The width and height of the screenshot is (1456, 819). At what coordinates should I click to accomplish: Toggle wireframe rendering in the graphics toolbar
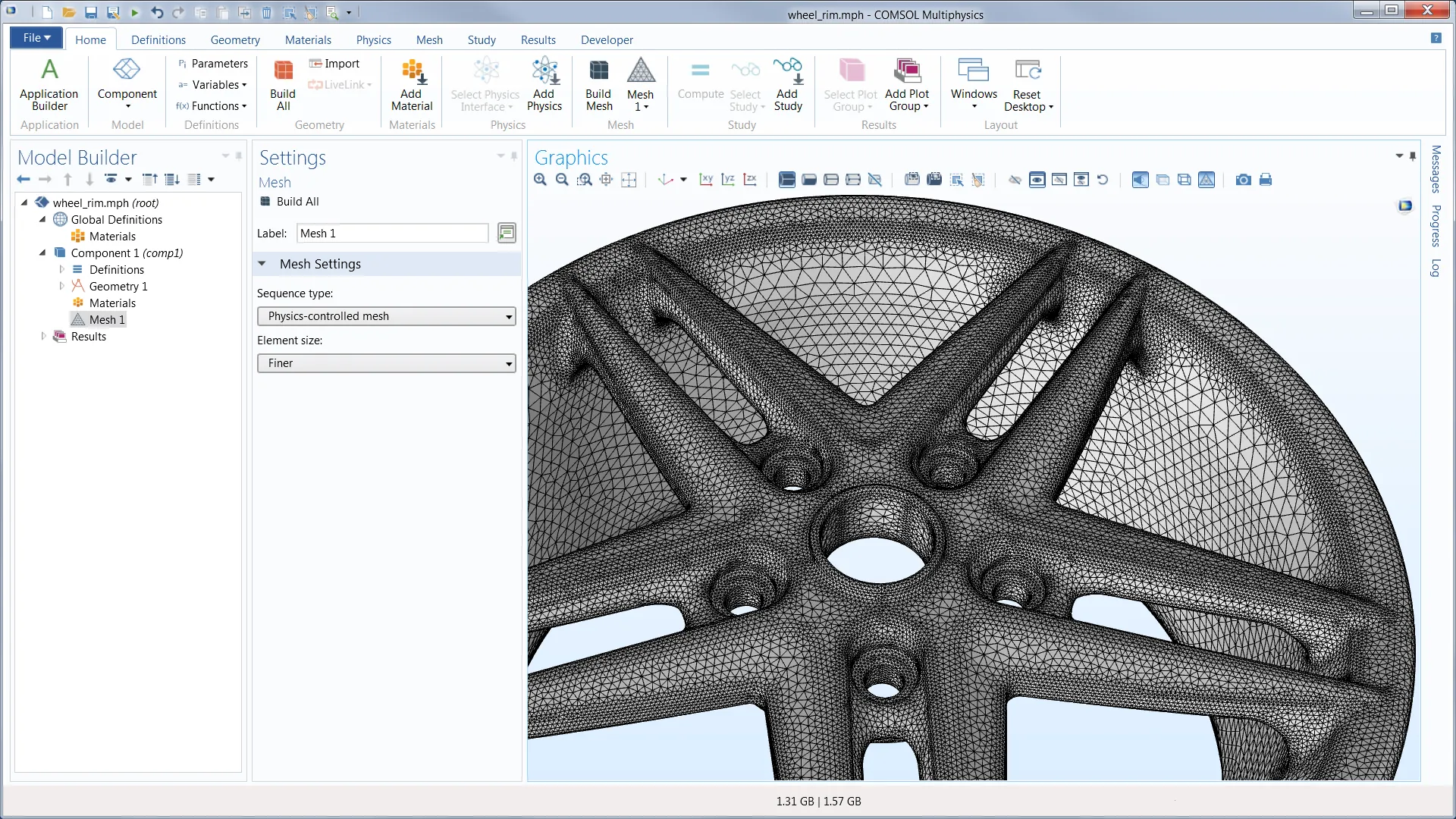1184,180
